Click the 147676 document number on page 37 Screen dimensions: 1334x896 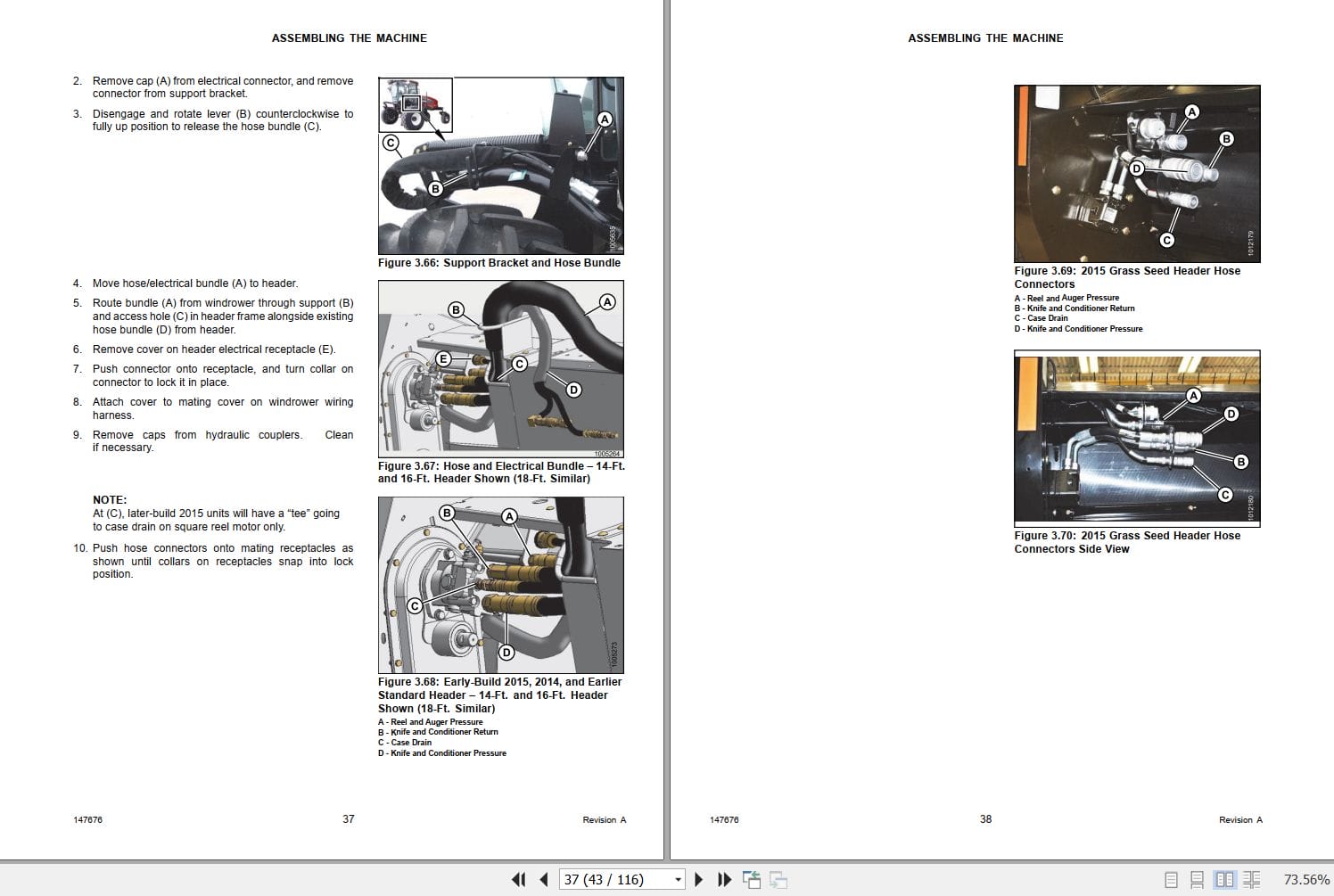tap(86, 818)
